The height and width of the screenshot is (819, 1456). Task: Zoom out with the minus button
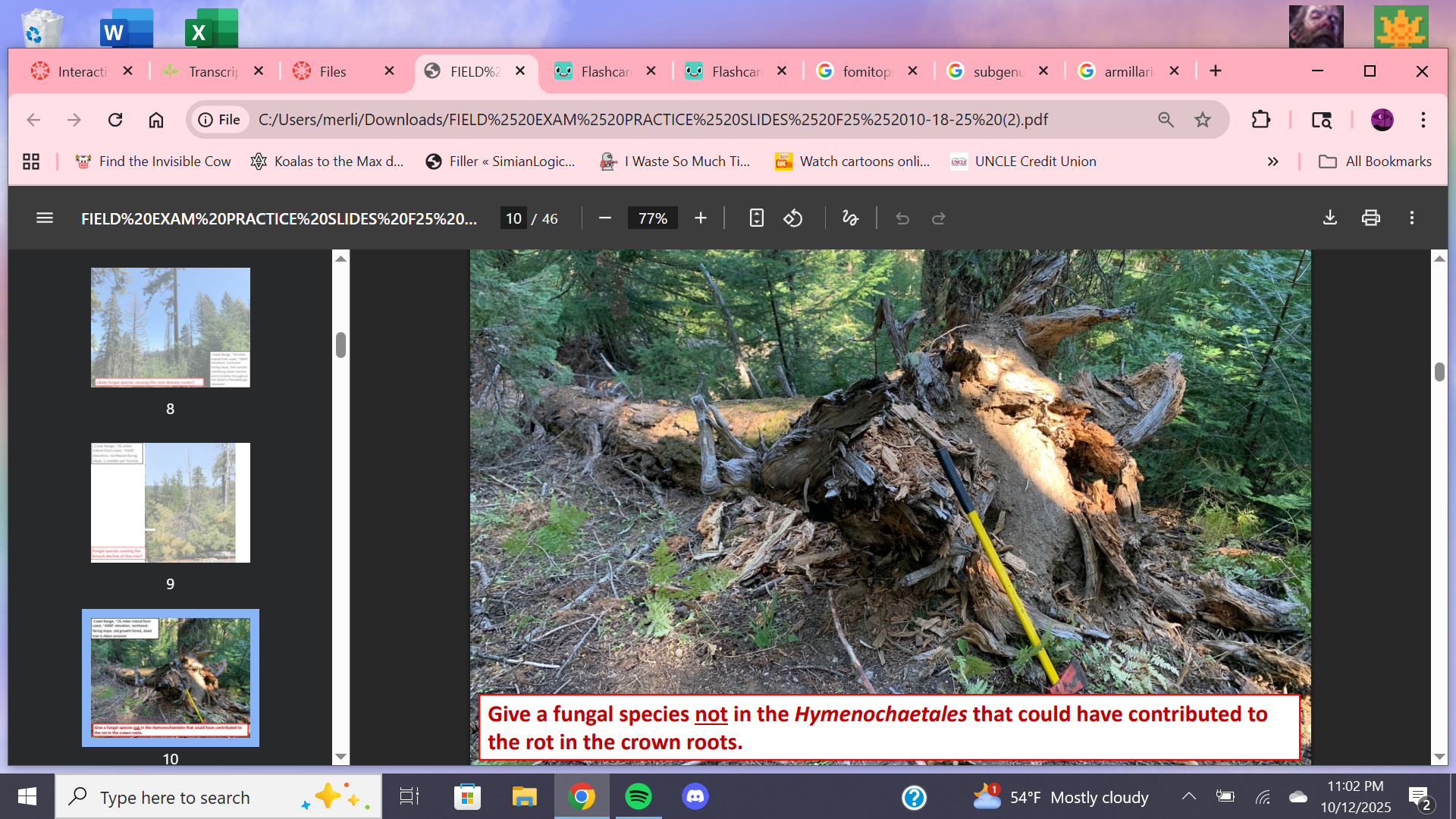pyautogui.click(x=604, y=218)
